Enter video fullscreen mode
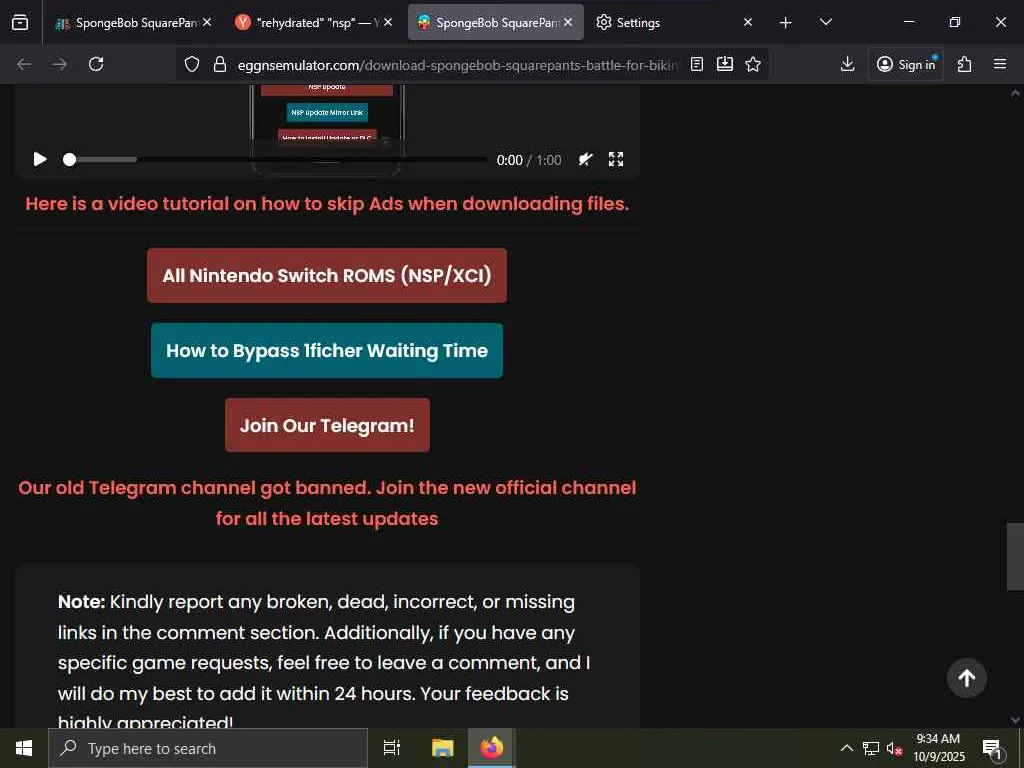This screenshot has height=768, width=1024. 616,159
